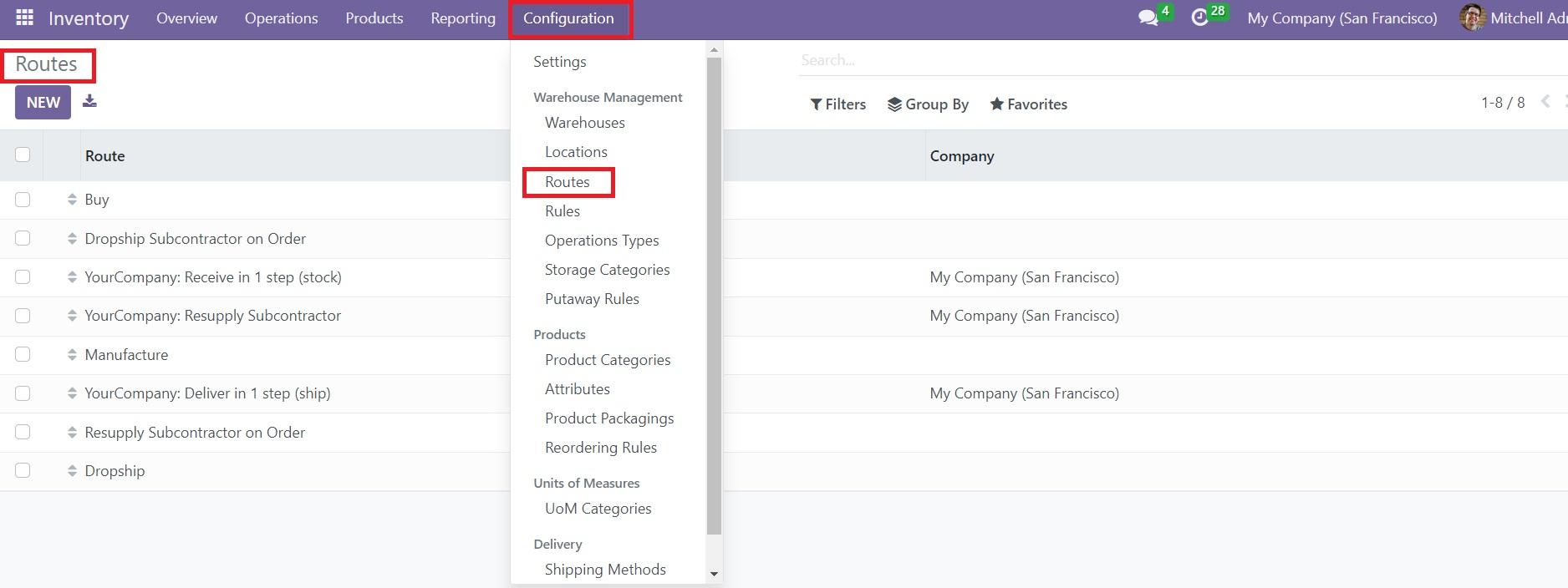Select Storage Categories menu entry

click(x=608, y=270)
